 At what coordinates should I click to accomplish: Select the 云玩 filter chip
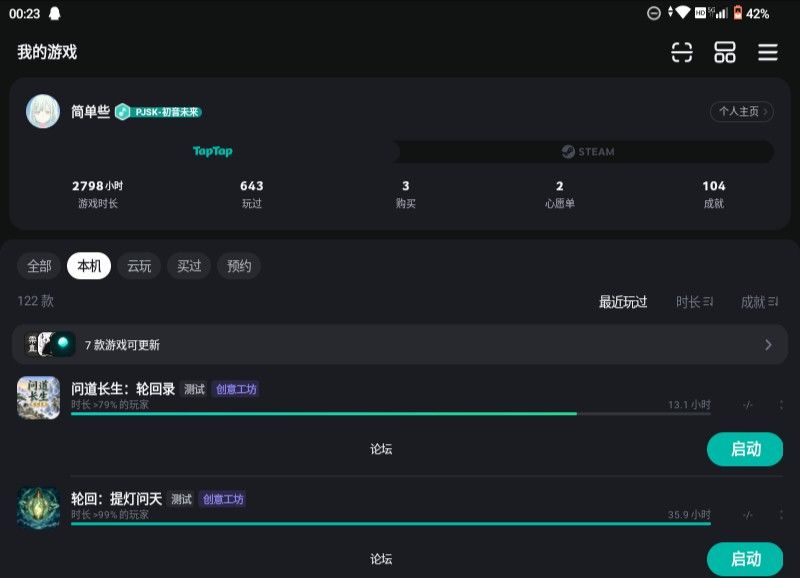(x=139, y=266)
